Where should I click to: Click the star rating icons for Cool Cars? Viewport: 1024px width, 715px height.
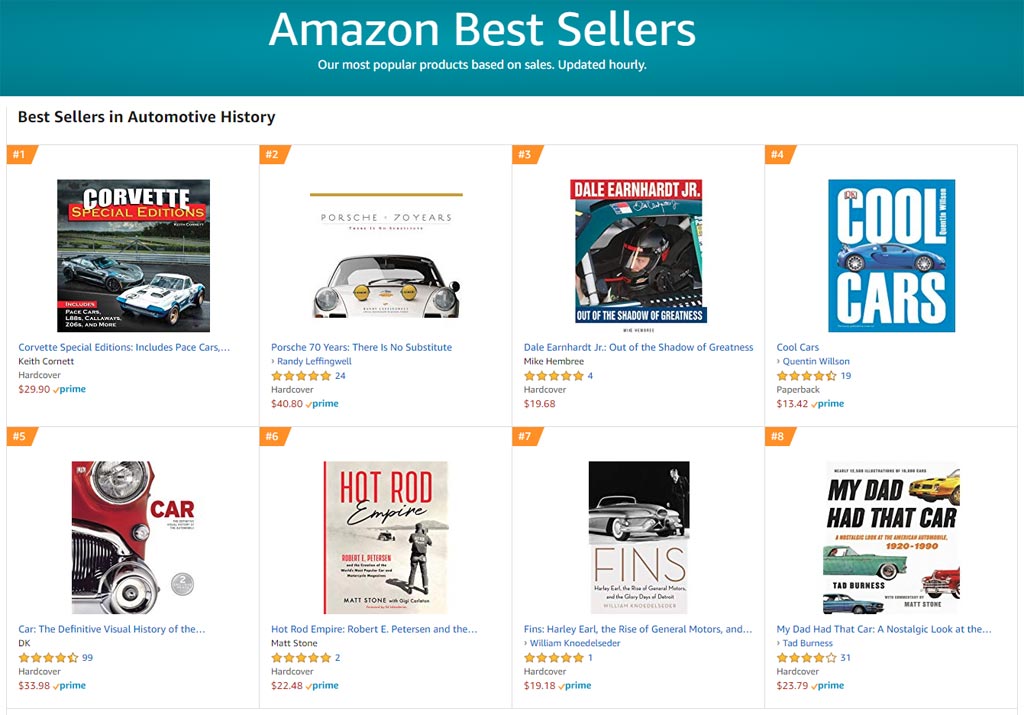[x=806, y=376]
